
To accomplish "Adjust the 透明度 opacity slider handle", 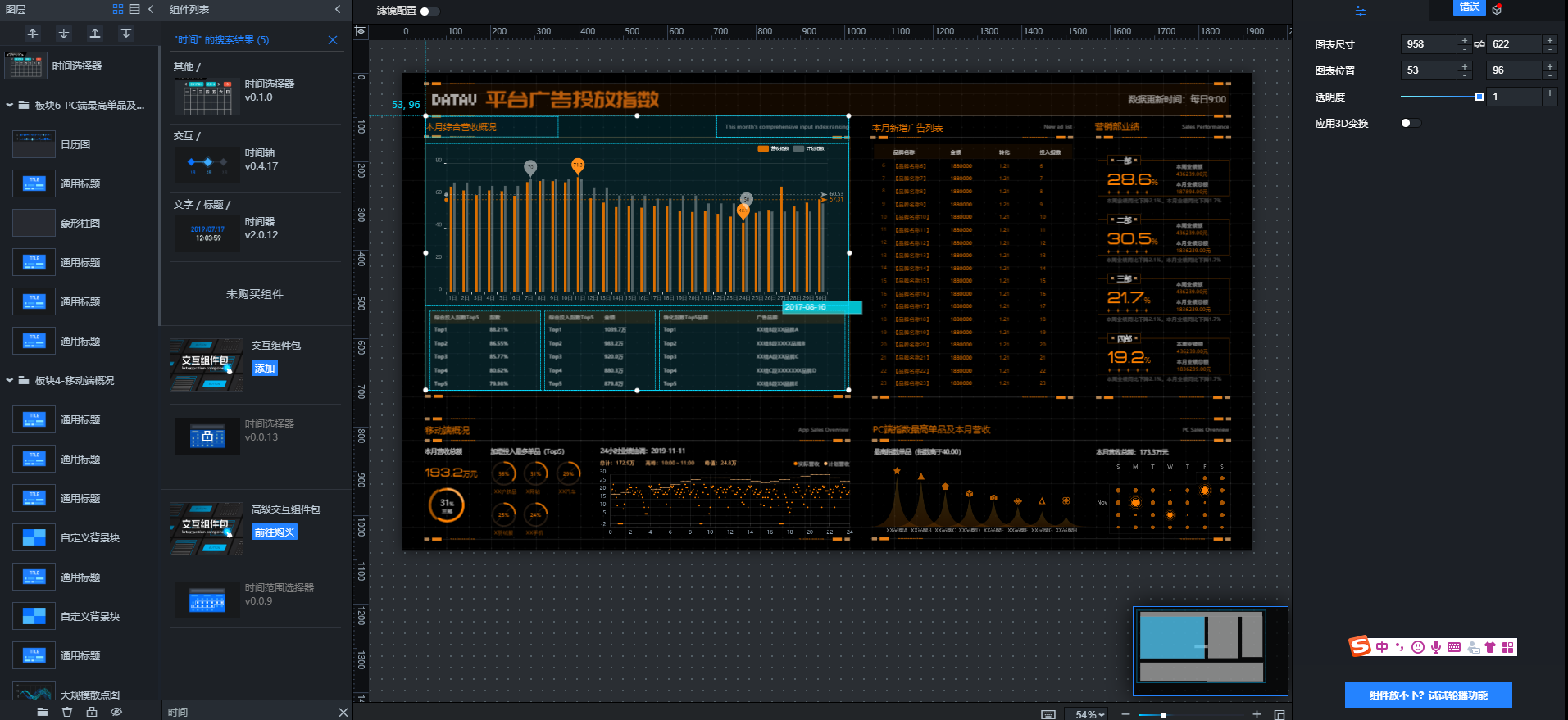I will (1479, 97).
